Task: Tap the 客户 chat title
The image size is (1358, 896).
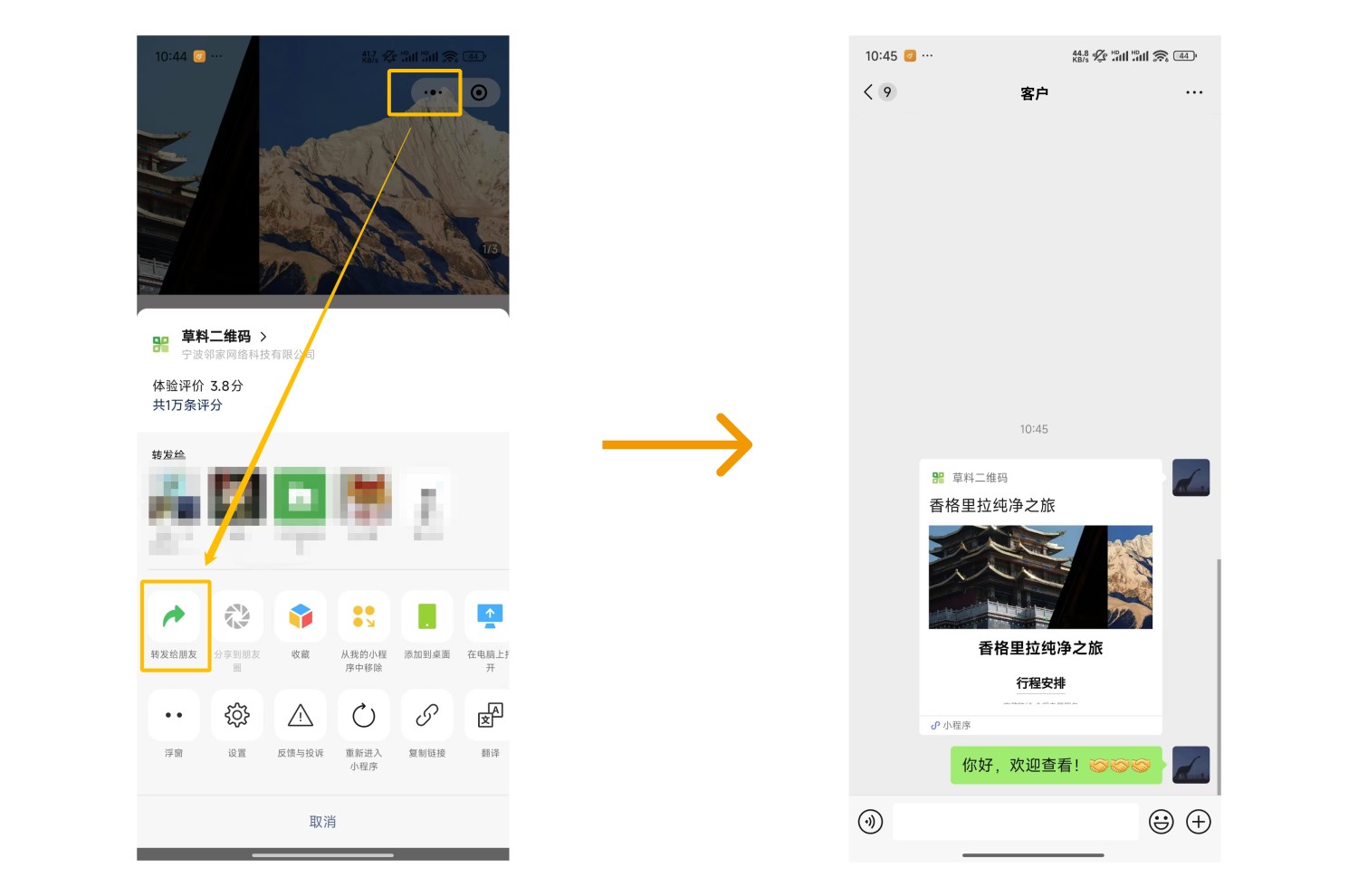Action: [1034, 93]
